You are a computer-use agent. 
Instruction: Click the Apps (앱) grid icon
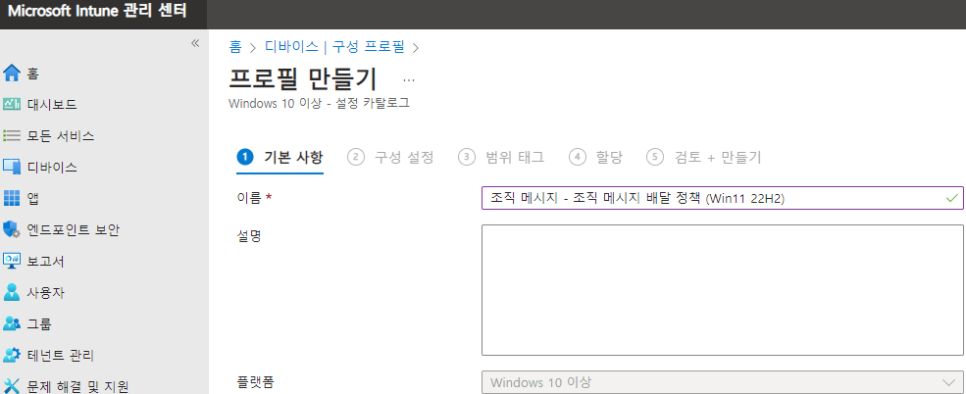click(12, 198)
